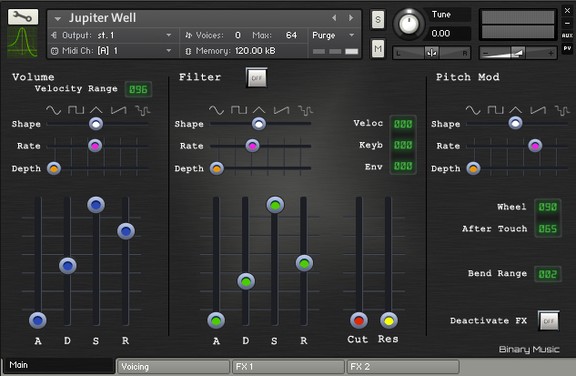This screenshot has width=576, height=376.
Task: Switch to the Voicing tab
Action: [x=173, y=366]
